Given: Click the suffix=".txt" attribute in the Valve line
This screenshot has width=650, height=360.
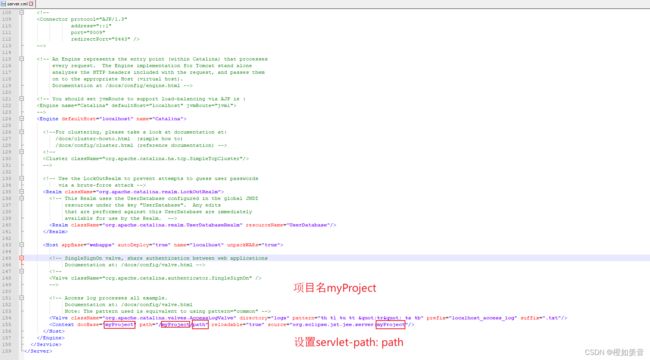Looking at the screenshot, I should pos(539,318).
